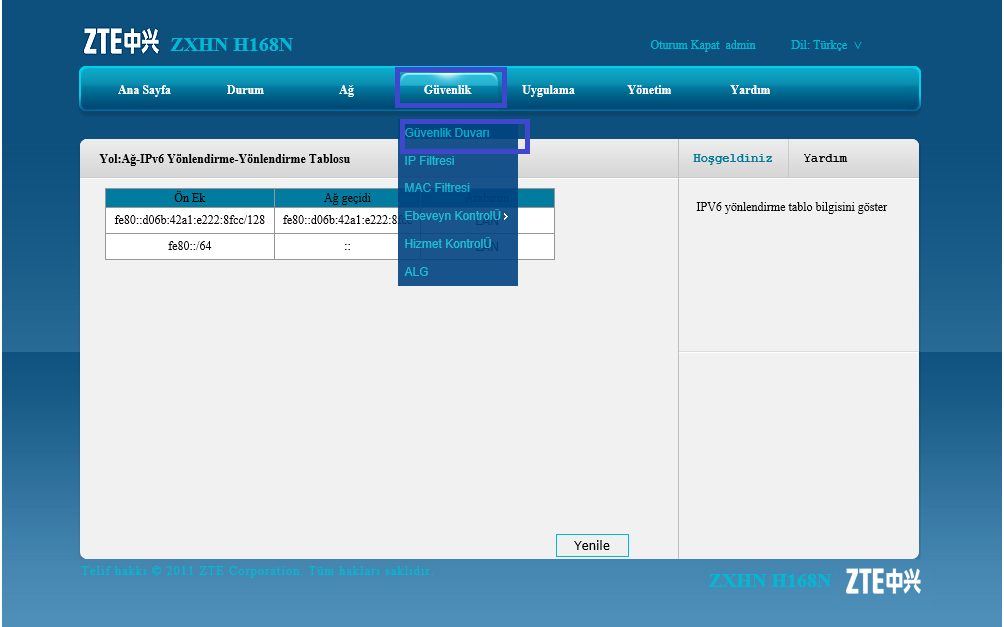Click the Yol breadcrumb path text
The height and width of the screenshot is (627, 1004).
tap(225, 159)
